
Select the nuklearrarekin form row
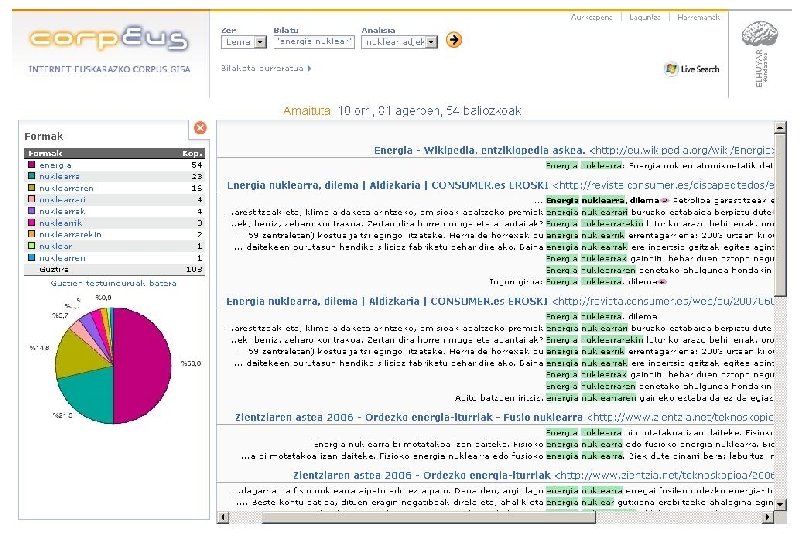coord(114,235)
